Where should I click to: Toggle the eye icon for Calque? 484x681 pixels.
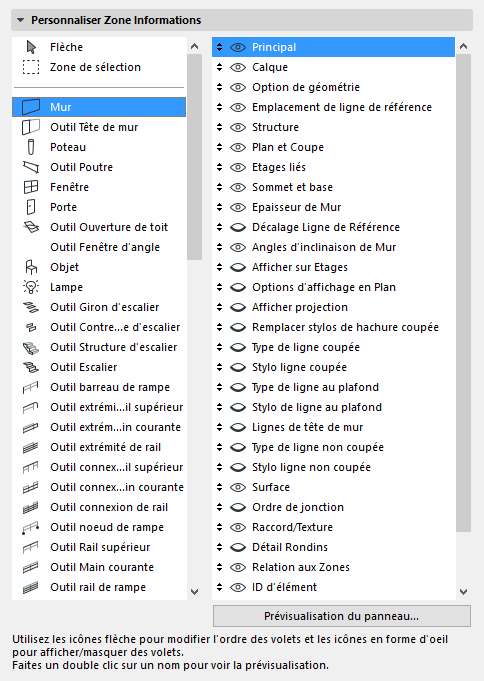tap(238, 67)
